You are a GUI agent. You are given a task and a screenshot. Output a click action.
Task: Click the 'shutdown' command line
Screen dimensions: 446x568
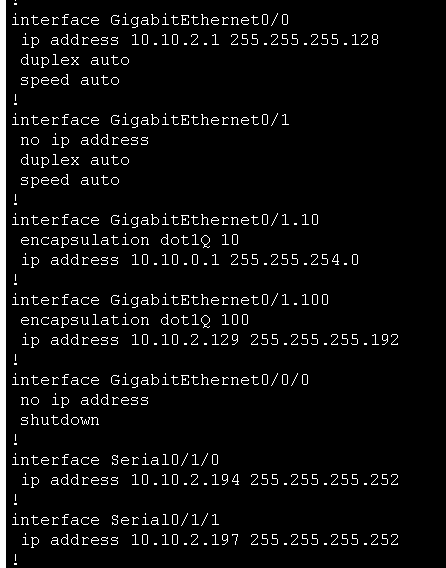[60, 420]
